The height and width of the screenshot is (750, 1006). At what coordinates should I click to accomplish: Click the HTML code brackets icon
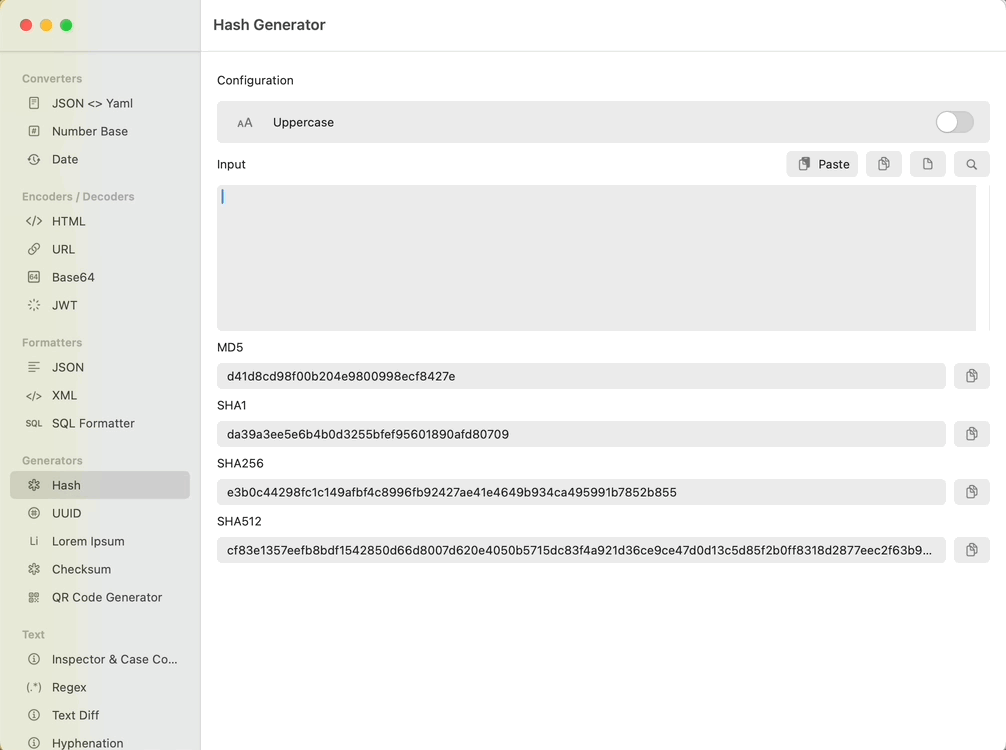[34, 221]
